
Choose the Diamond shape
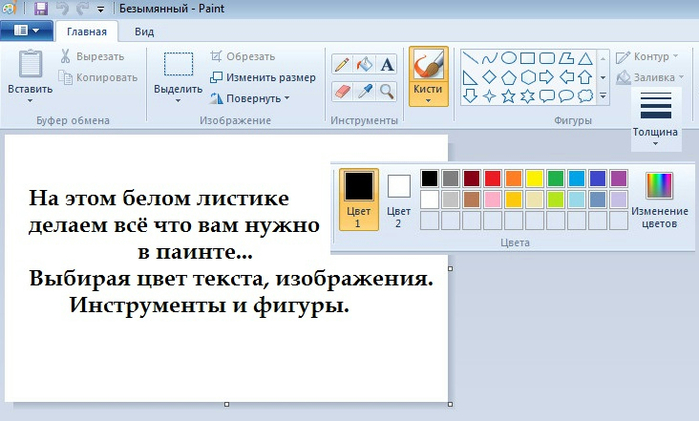tap(489, 77)
